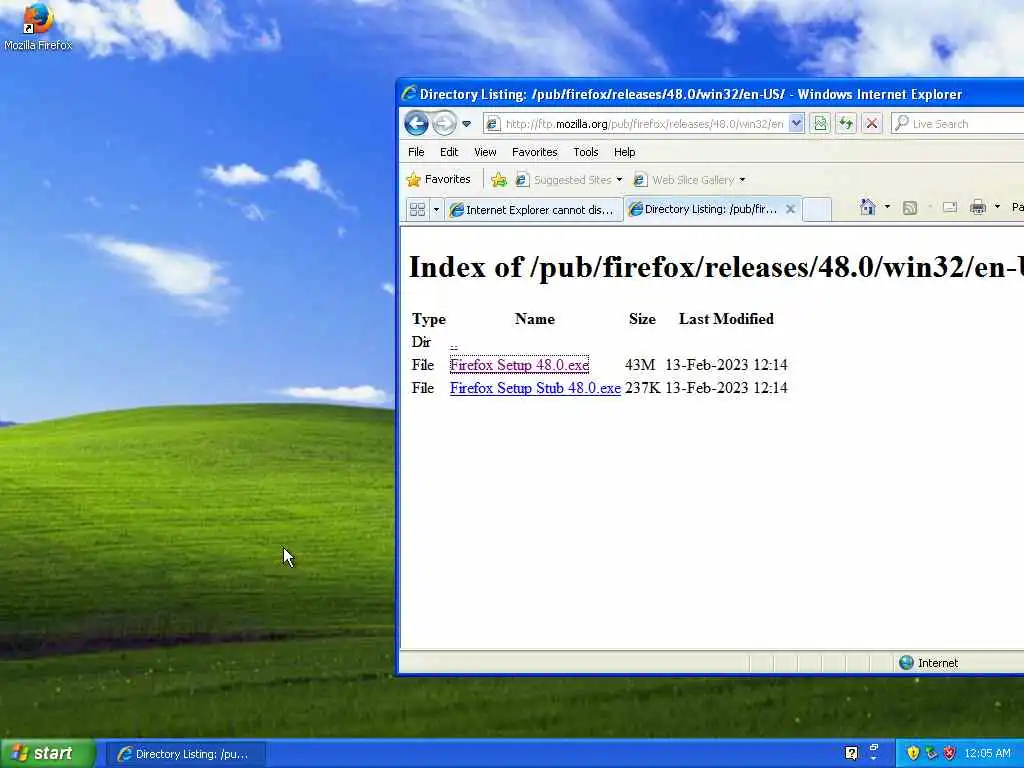
Task: Expand the Print dropdown arrow
Action: click(997, 207)
